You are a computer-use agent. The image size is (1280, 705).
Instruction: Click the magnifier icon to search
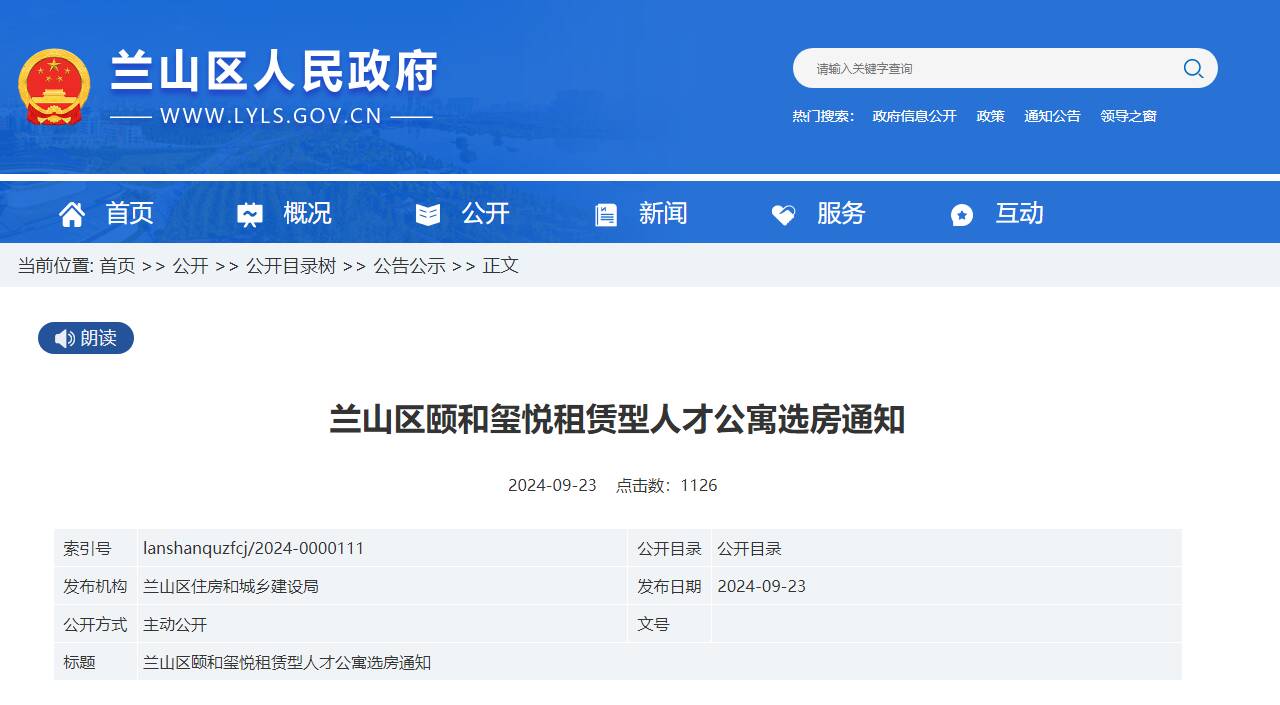pos(1192,68)
